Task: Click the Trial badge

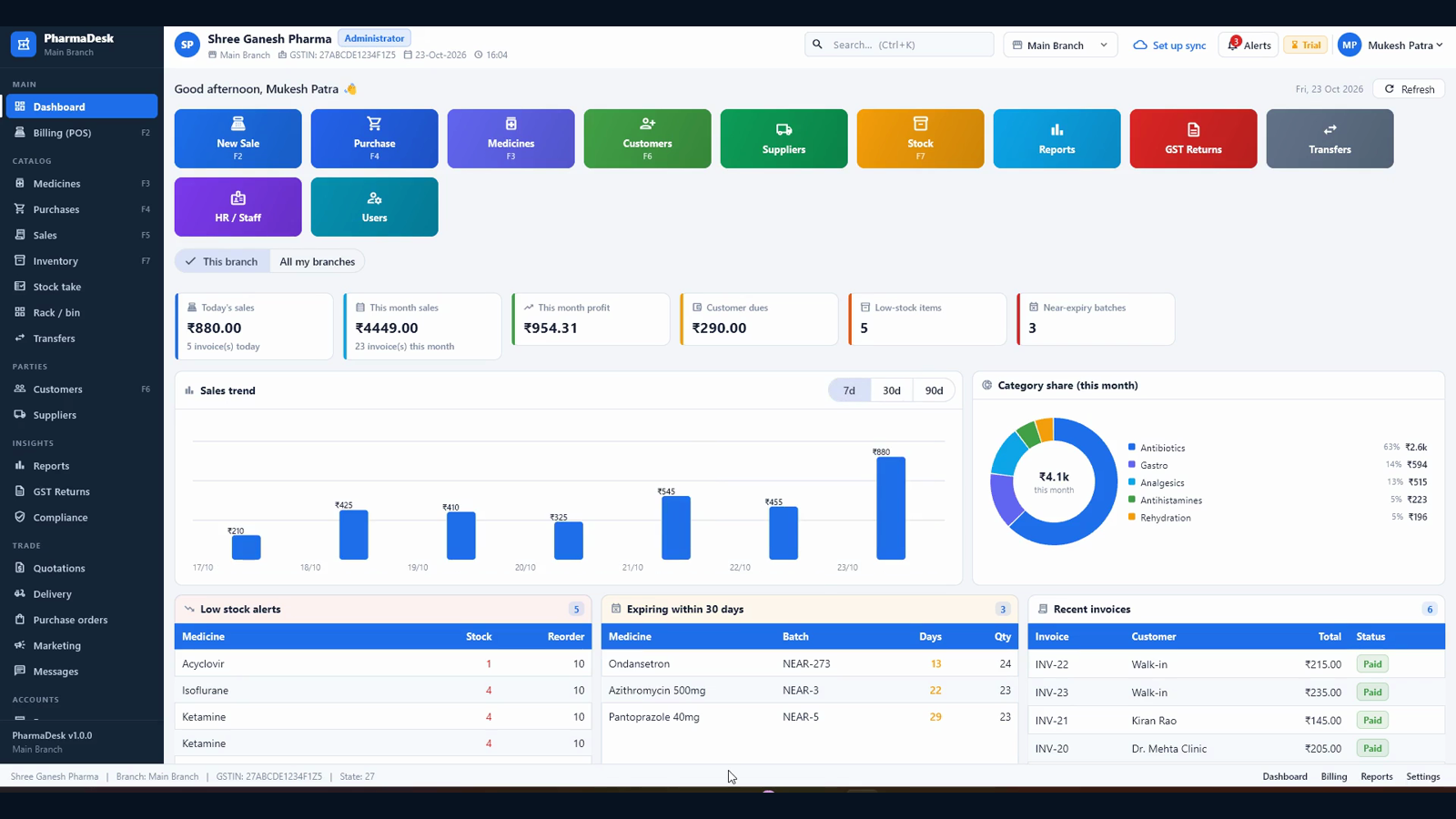Action: pyautogui.click(x=1305, y=45)
